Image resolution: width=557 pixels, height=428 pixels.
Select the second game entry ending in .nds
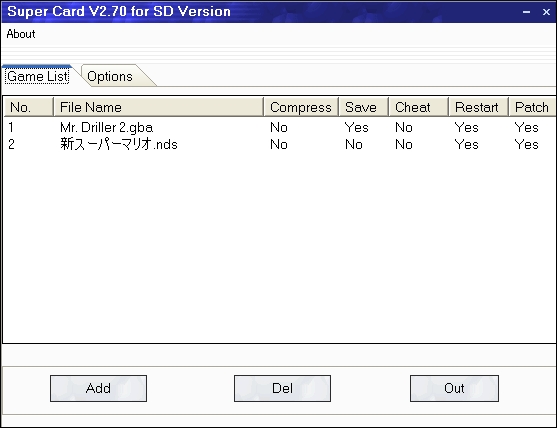tap(279, 144)
